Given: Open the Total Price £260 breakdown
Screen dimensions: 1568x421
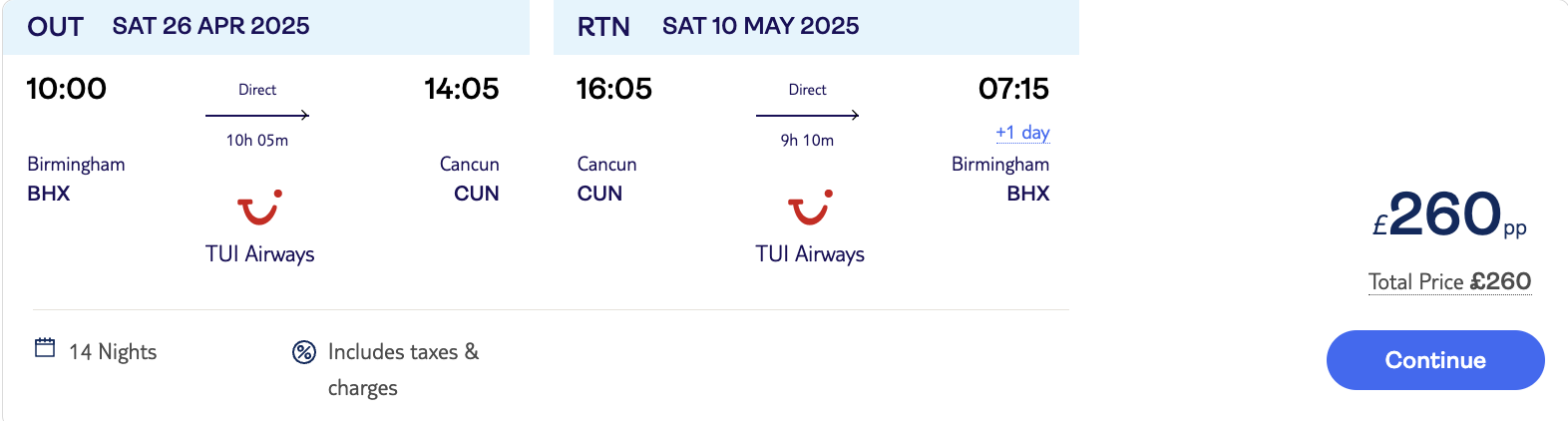Looking at the screenshot, I should coord(1449,282).
